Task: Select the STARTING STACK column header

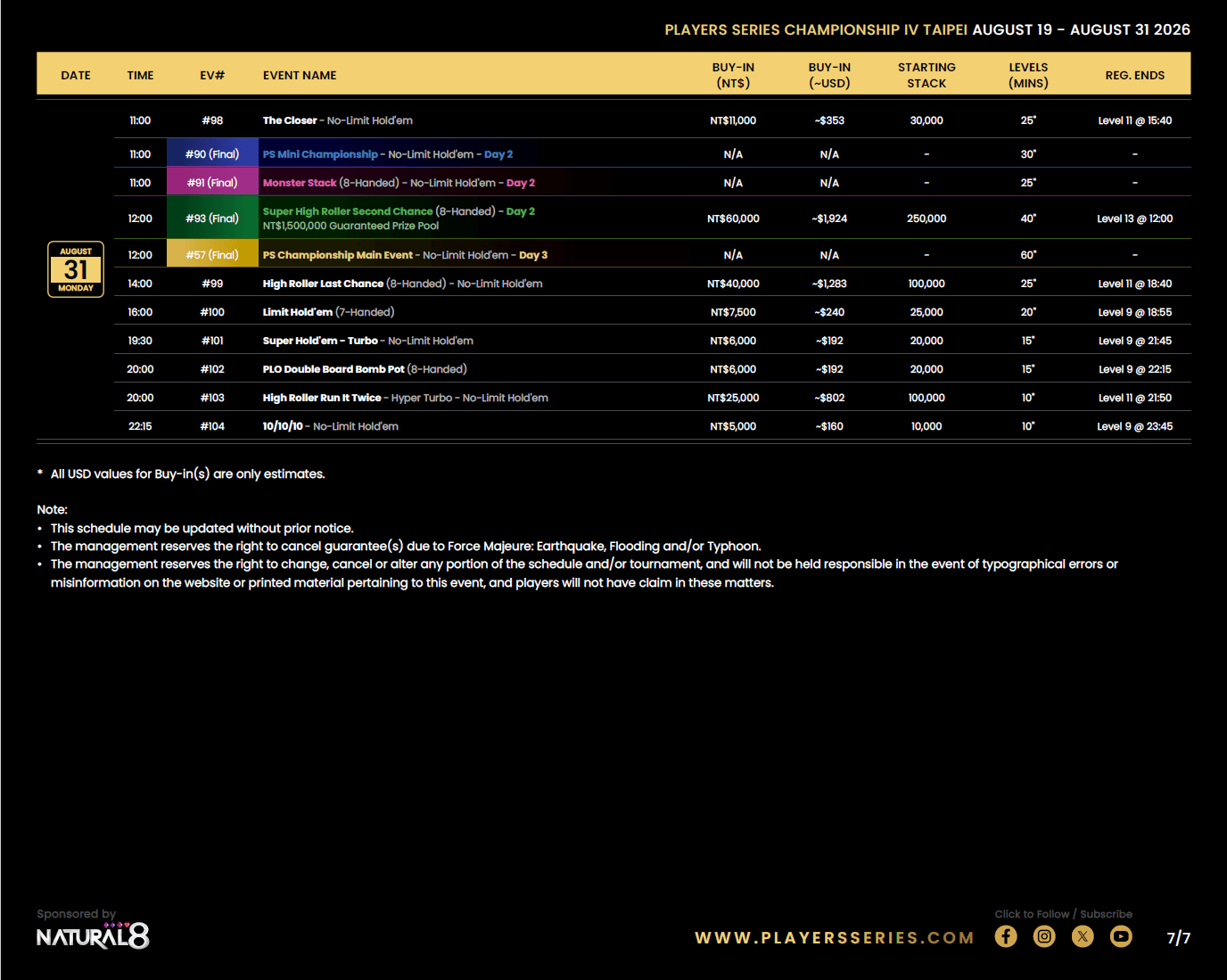Action: pyautogui.click(x=926, y=75)
